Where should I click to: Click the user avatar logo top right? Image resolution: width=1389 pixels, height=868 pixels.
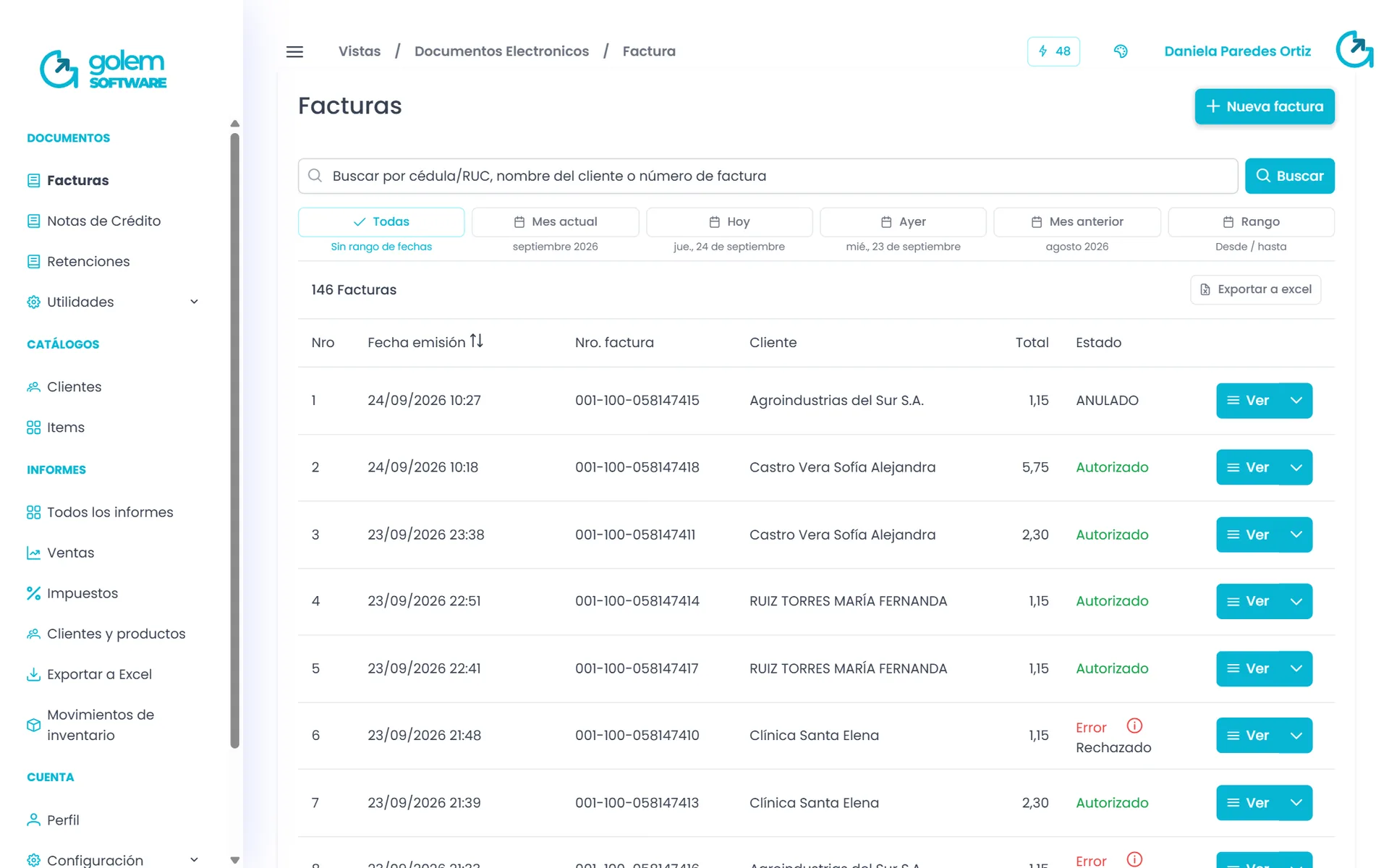coord(1354,50)
